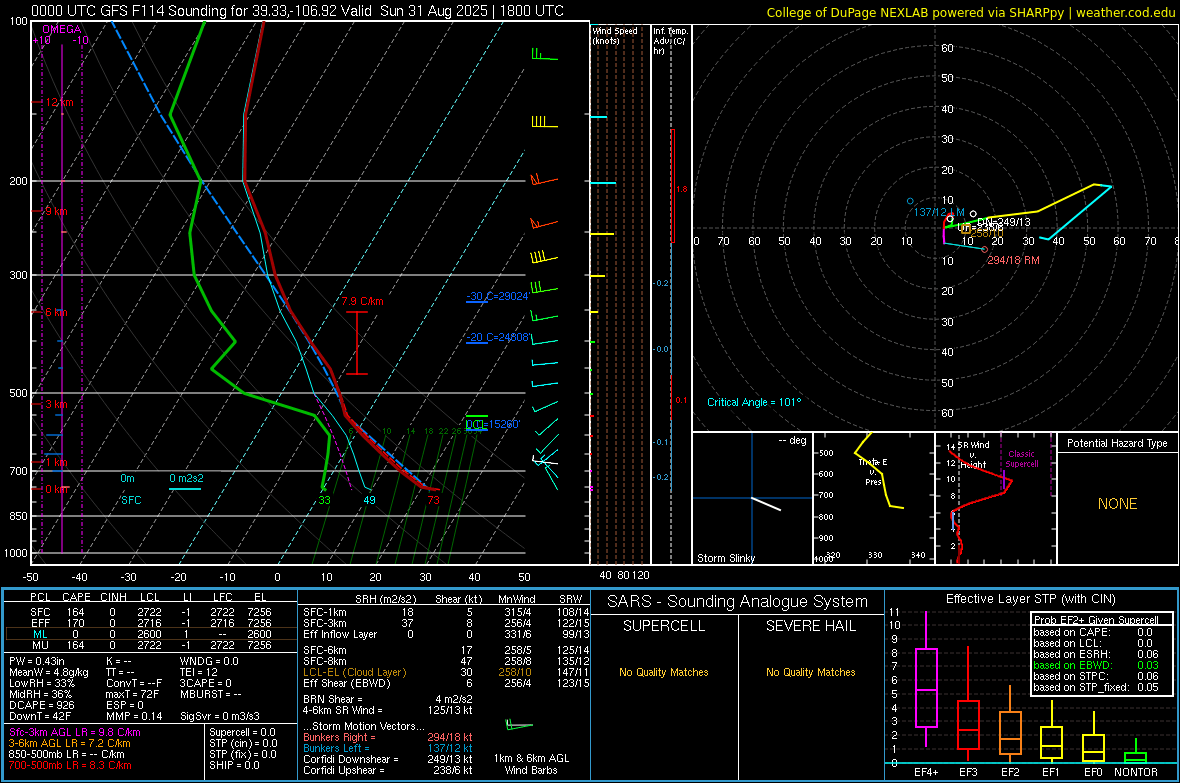The width and height of the screenshot is (1180, 783).
Task: Click the 294/18 RM hodograph label
Action: (1013, 260)
